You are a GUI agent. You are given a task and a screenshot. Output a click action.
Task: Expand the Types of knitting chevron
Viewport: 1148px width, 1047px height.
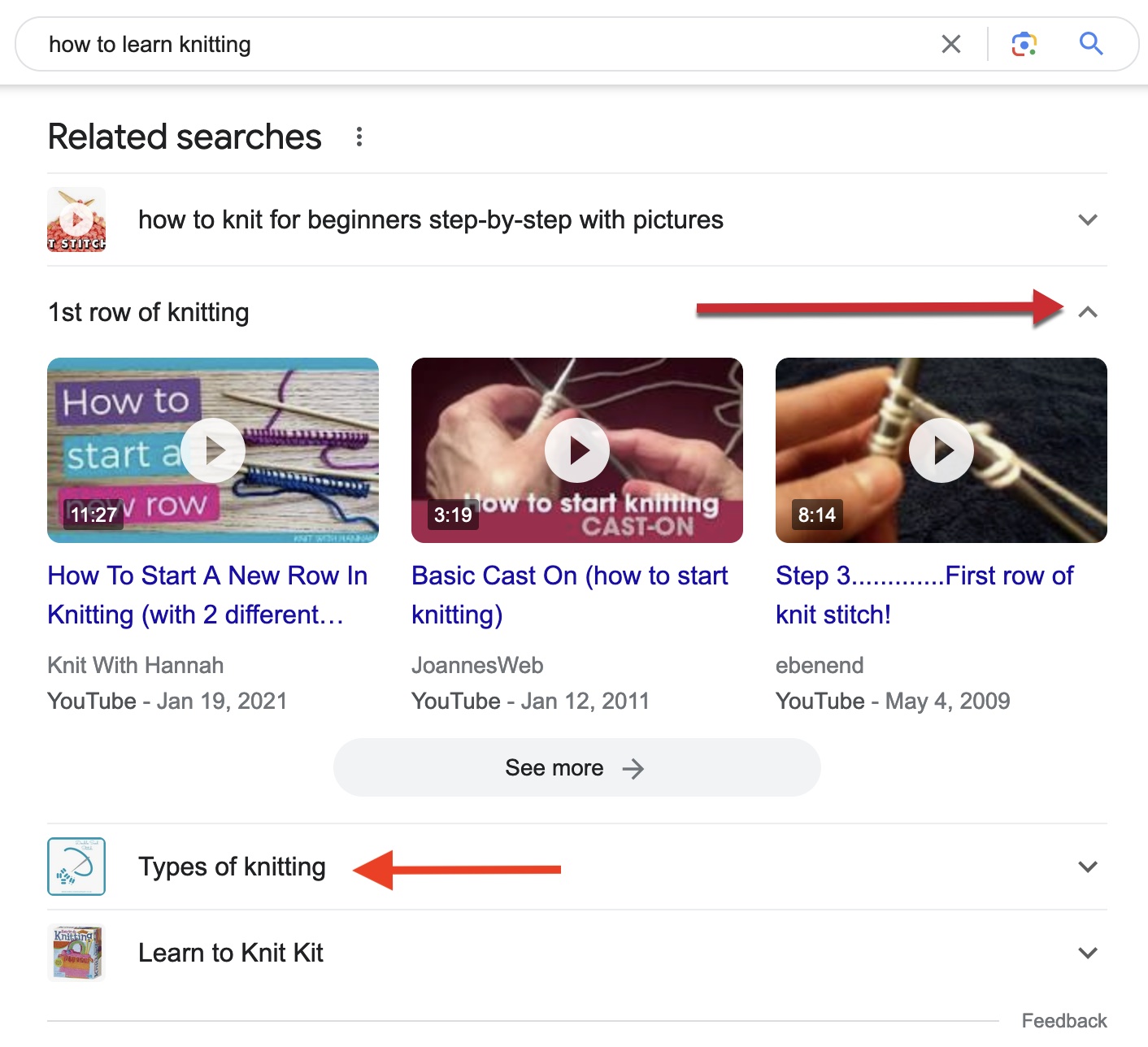click(x=1087, y=867)
